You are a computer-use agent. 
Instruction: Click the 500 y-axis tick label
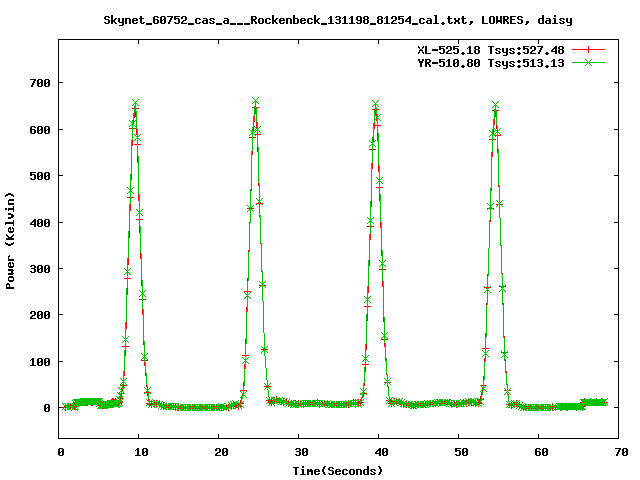pyautogui.click(x=40, y=176)
